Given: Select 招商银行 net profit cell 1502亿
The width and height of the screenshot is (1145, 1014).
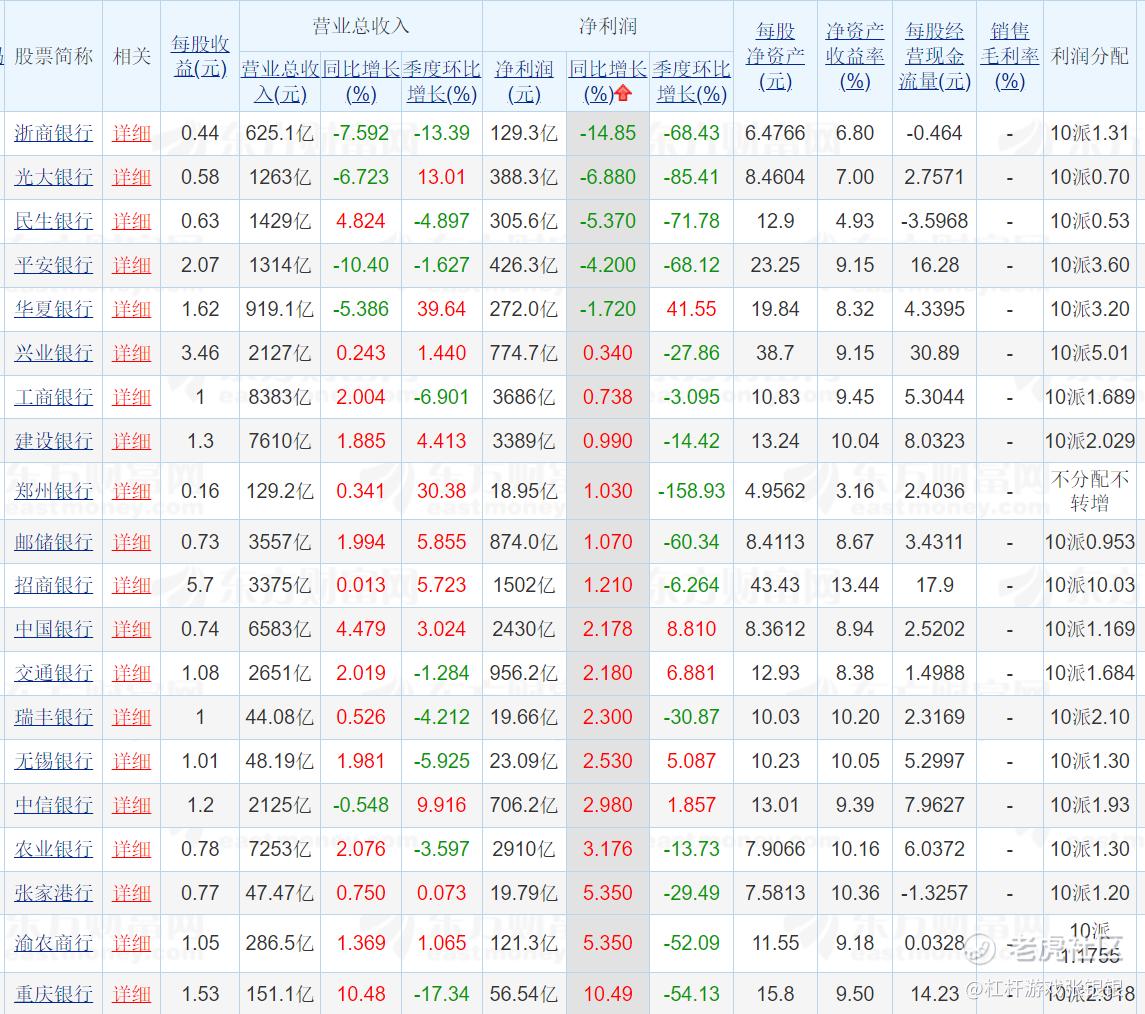Looking at the screenshot, I should 524,585.
